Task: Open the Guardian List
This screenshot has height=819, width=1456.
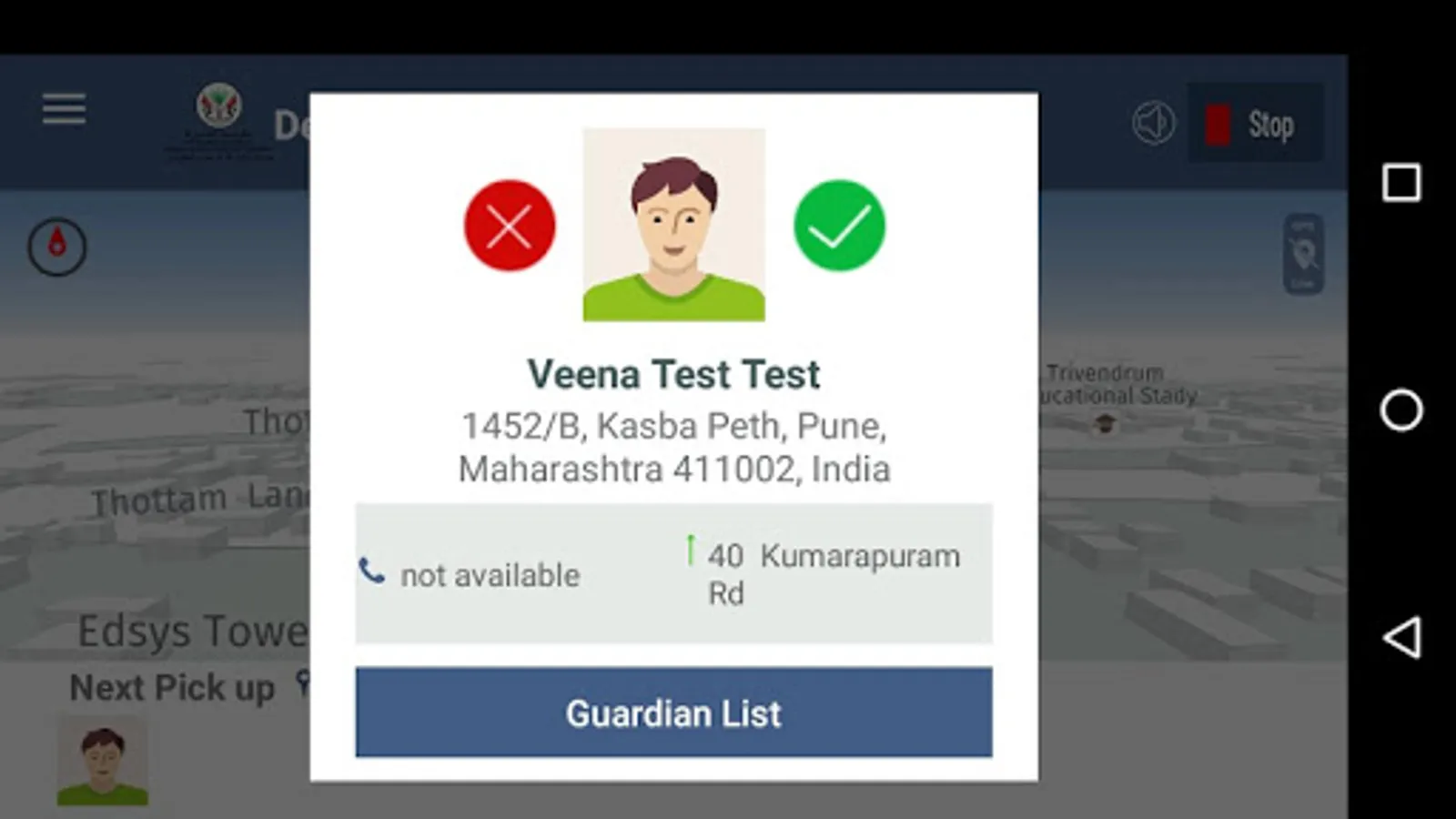Action: click(x=673, y=713)
